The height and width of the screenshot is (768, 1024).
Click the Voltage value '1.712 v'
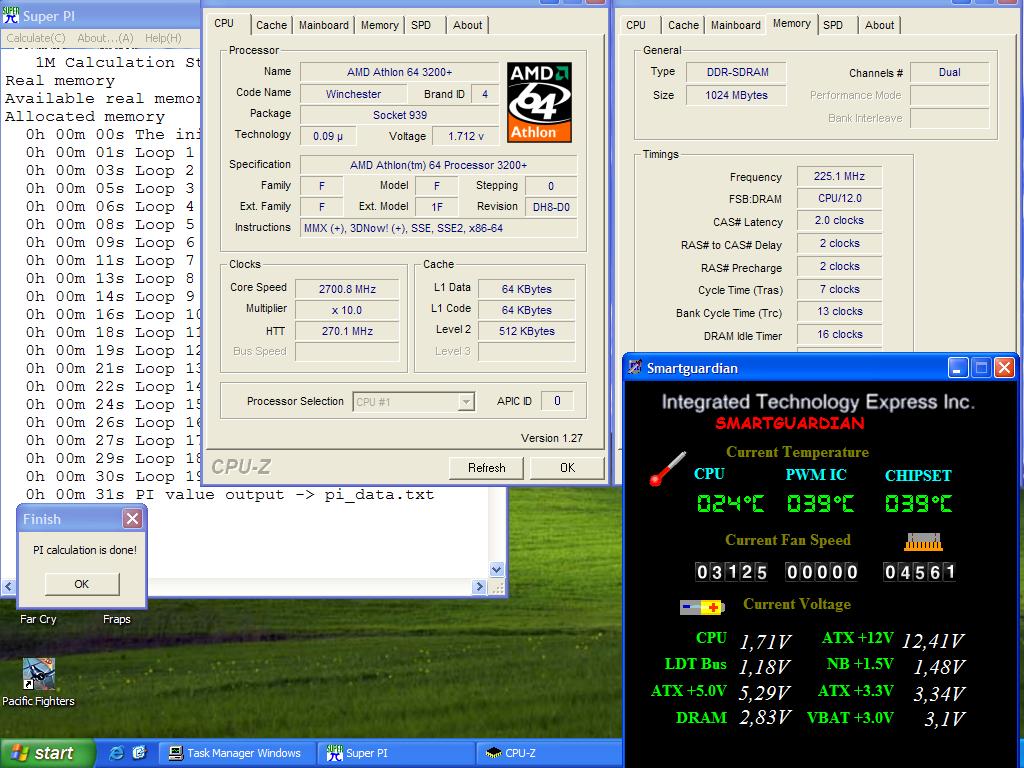(466, 136)
